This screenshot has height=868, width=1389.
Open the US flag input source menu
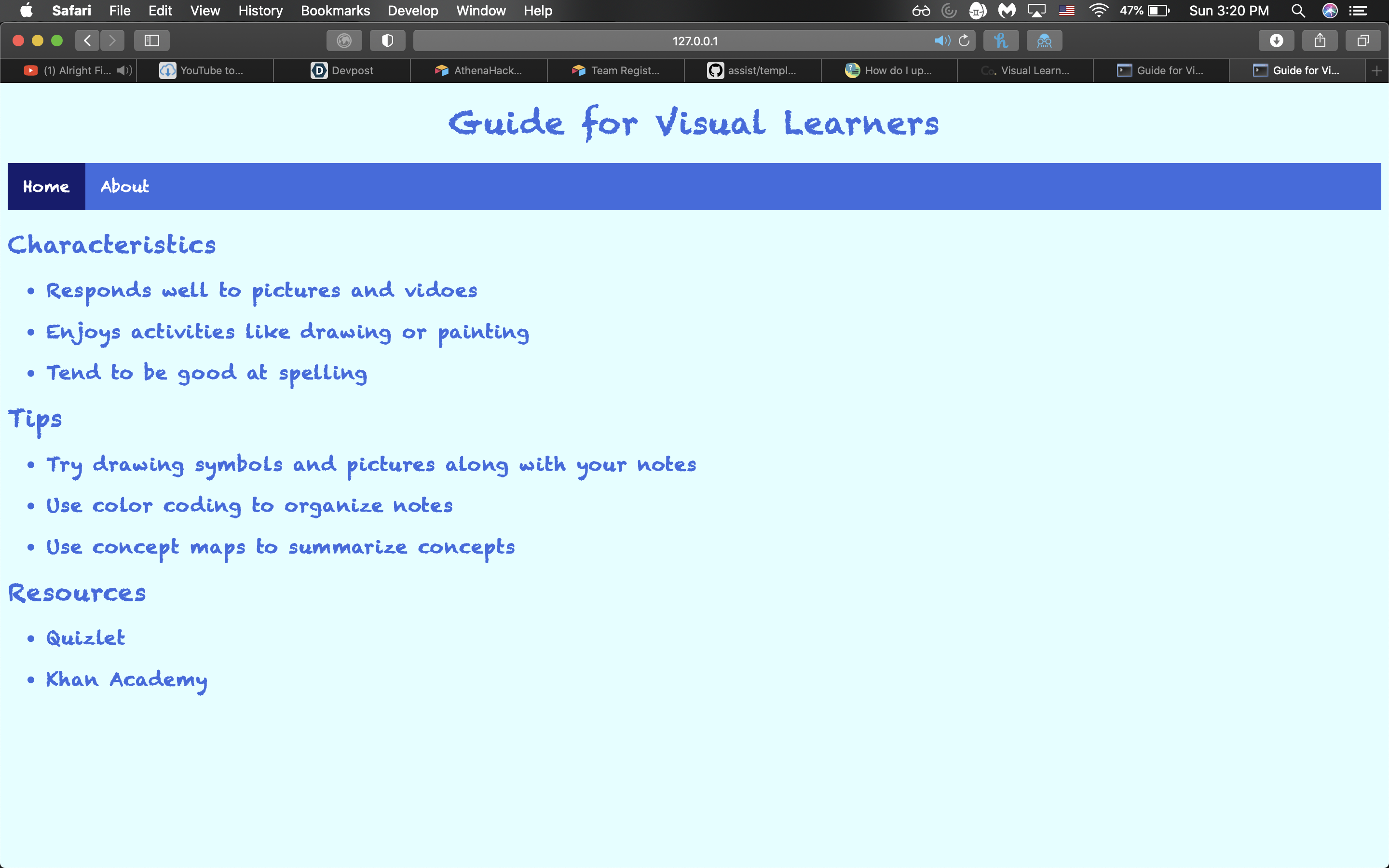[x=1066, y=10]
